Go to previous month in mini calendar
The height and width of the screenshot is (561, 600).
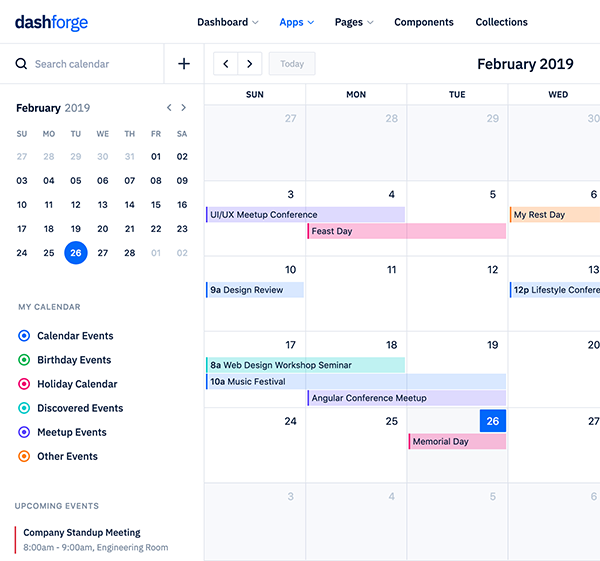[x=169, y=108]
